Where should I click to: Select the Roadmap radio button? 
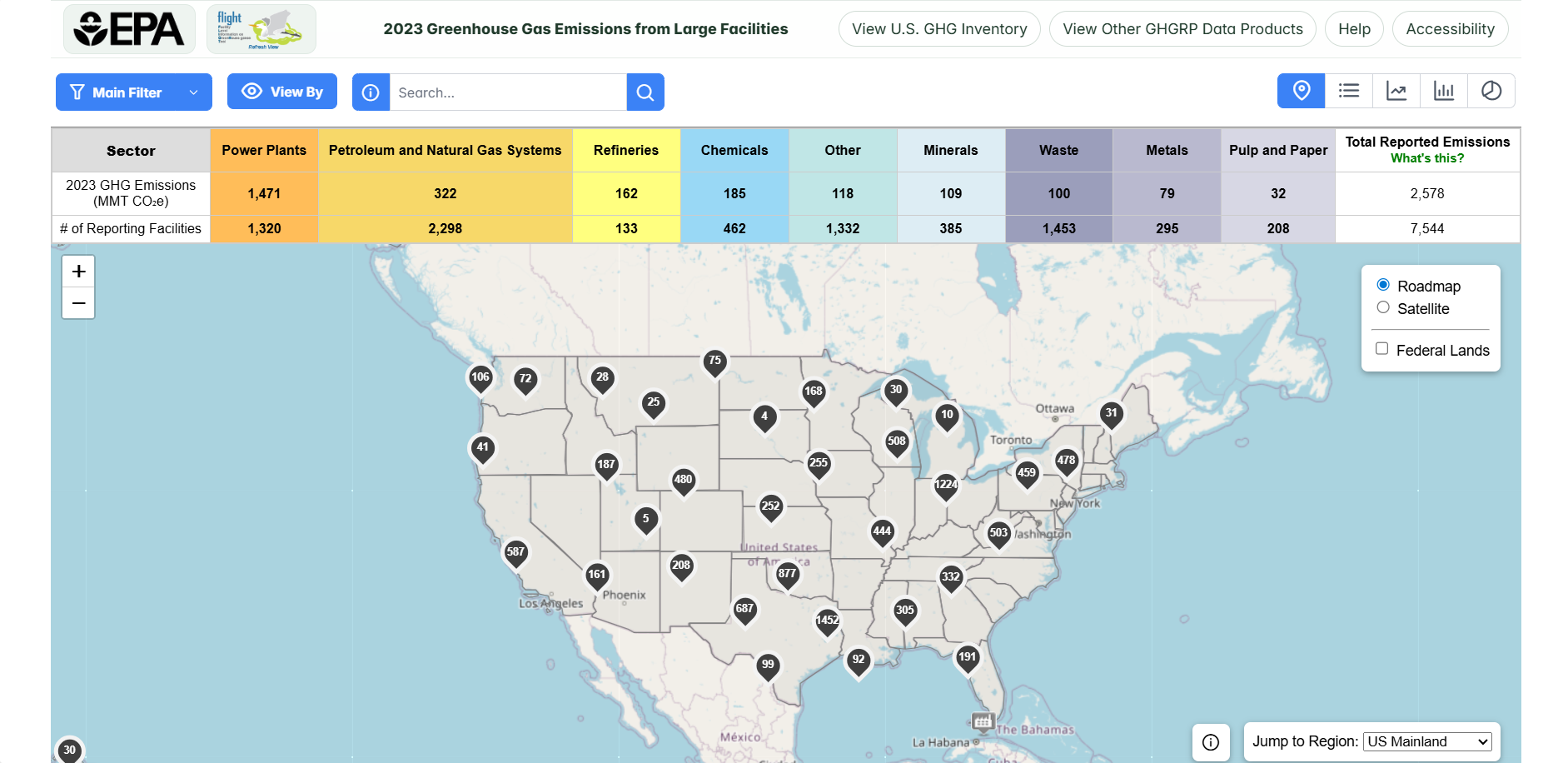[1383, 285]
